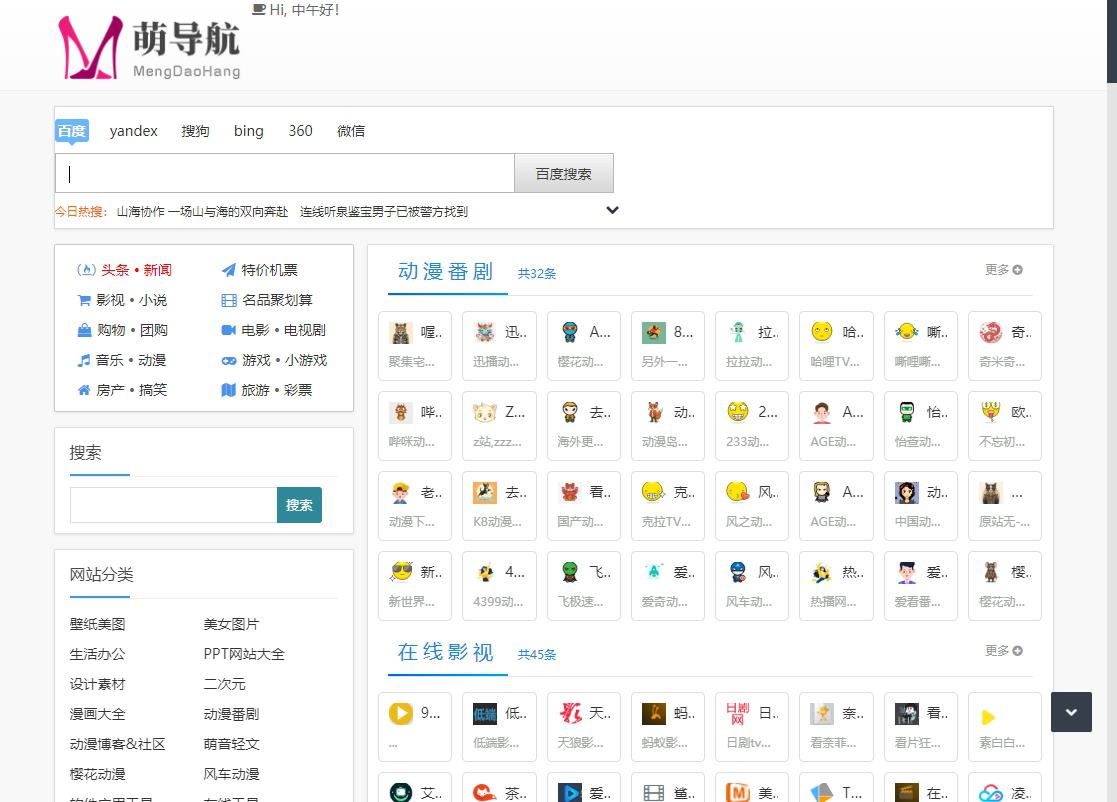Click the film-strip icon beside 名品聚划算
Image resolution: width=1117 pixels, height=802 pixels.
point(229,300)
